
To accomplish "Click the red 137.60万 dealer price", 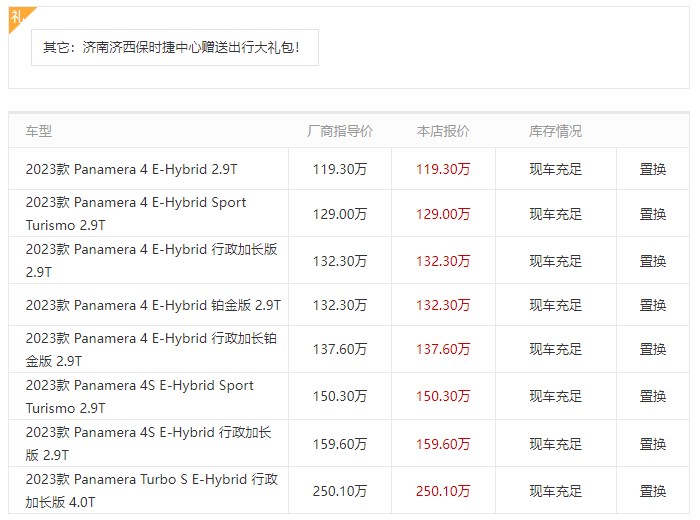I will coord(443,349).
